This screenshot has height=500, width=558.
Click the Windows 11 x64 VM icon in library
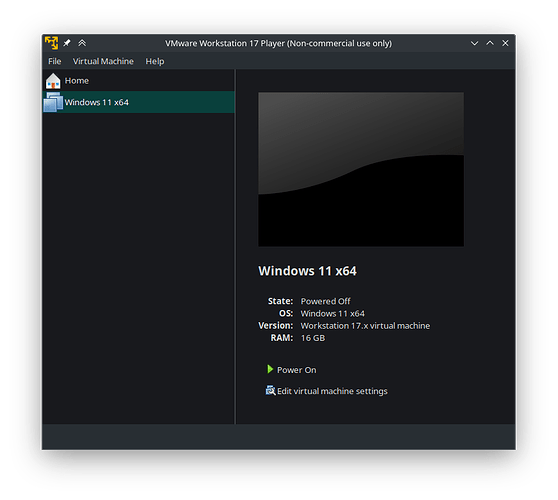click(53, 102)
